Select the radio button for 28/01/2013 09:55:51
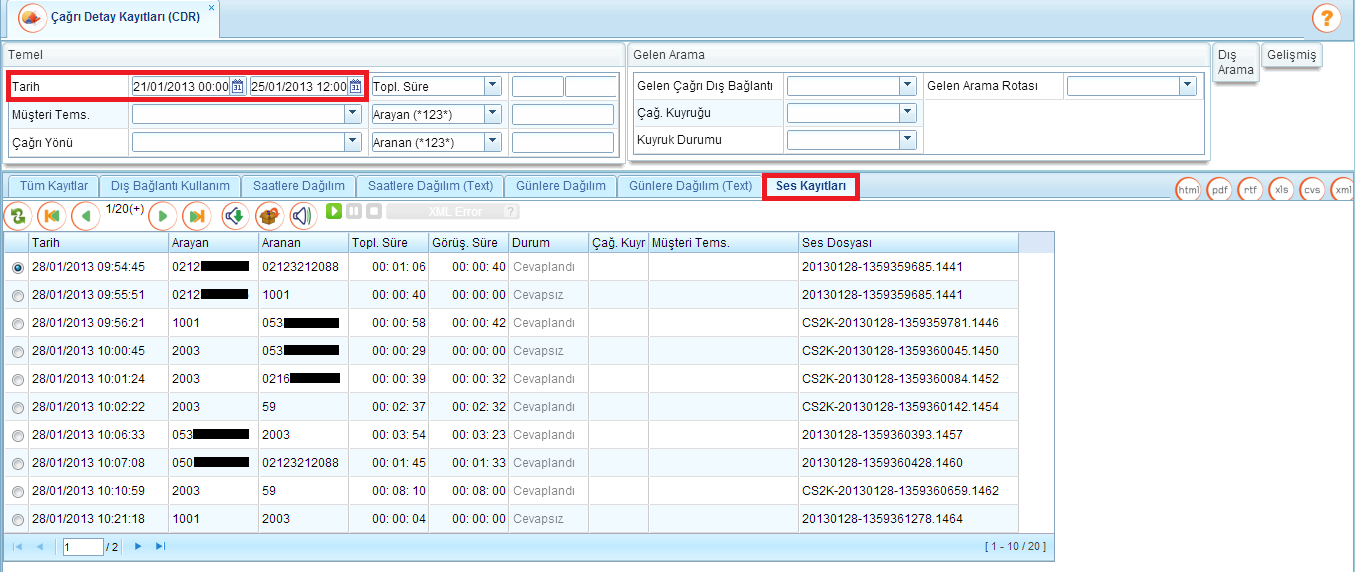 click(17, 296)
